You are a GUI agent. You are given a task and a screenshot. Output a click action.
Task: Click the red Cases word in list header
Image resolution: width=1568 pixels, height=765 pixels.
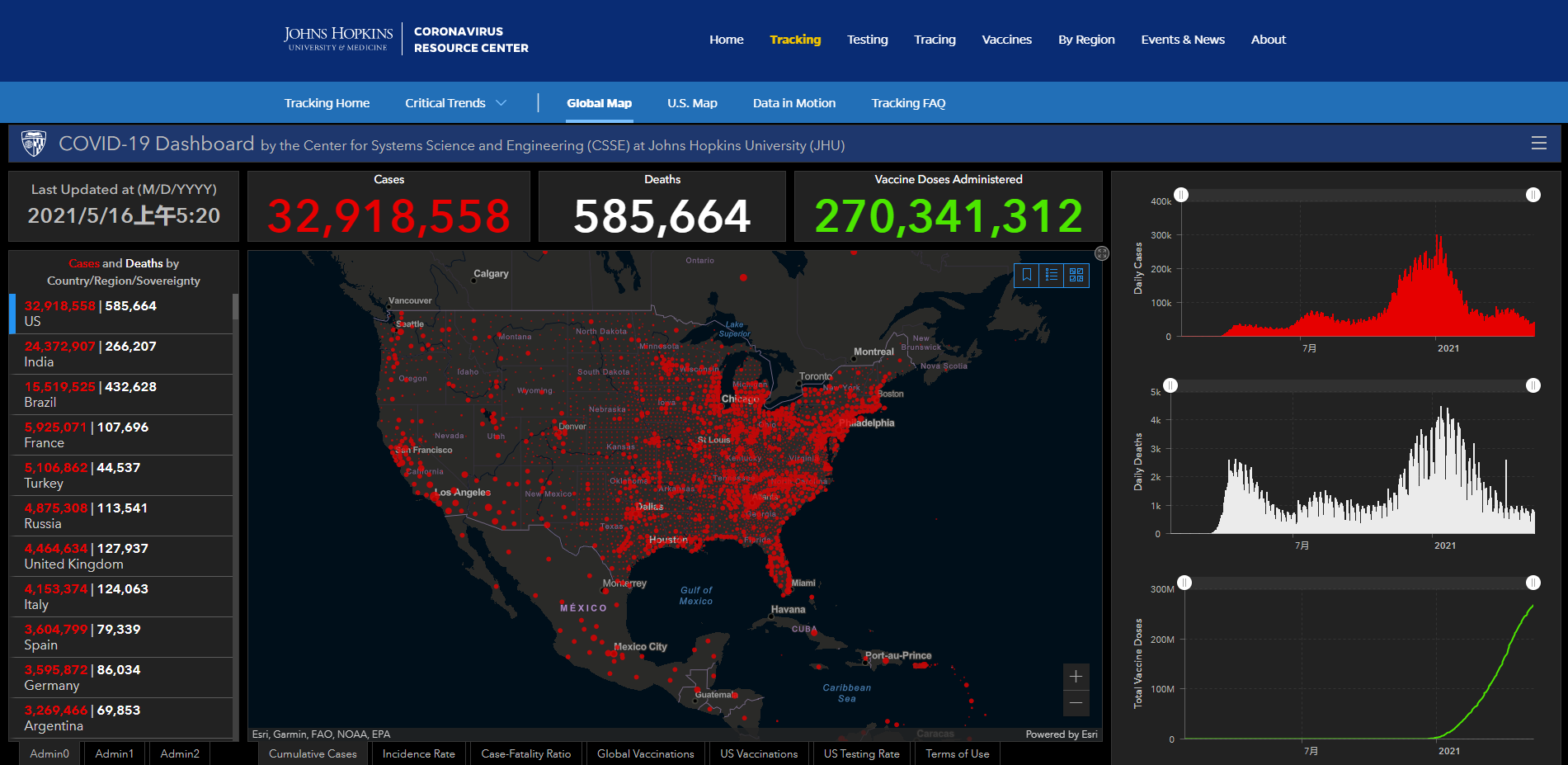(84, 263)
